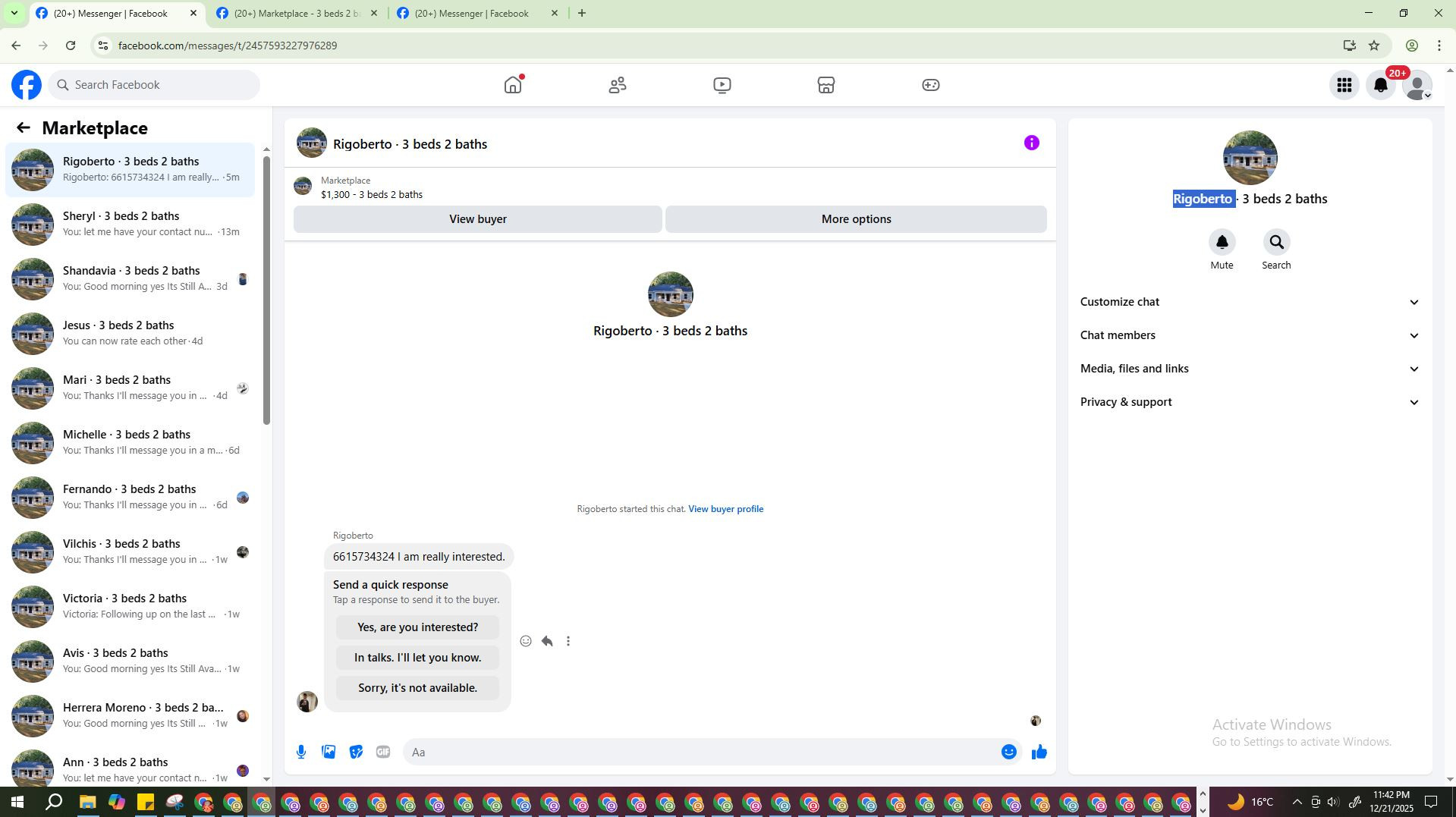Image resolution: width=1456 pixels, height=817 pixels.
Task: Click the Aa message input field
Action: click(x=702, y=752)
